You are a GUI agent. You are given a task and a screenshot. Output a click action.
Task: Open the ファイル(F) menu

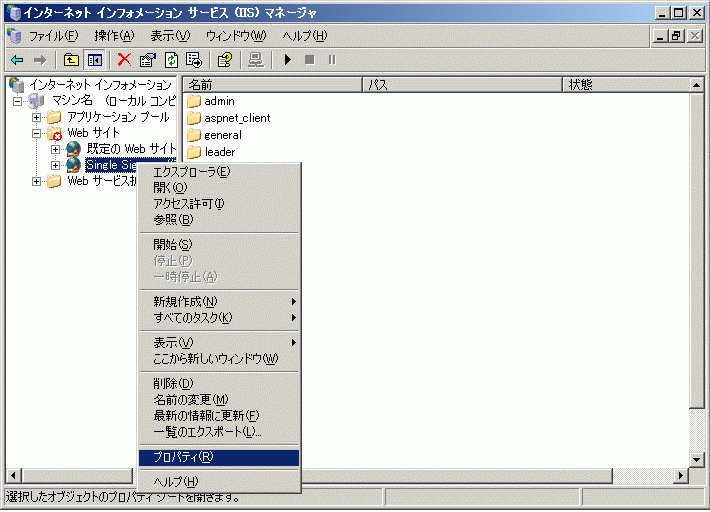pyautogui.click(x=53, y=36)
